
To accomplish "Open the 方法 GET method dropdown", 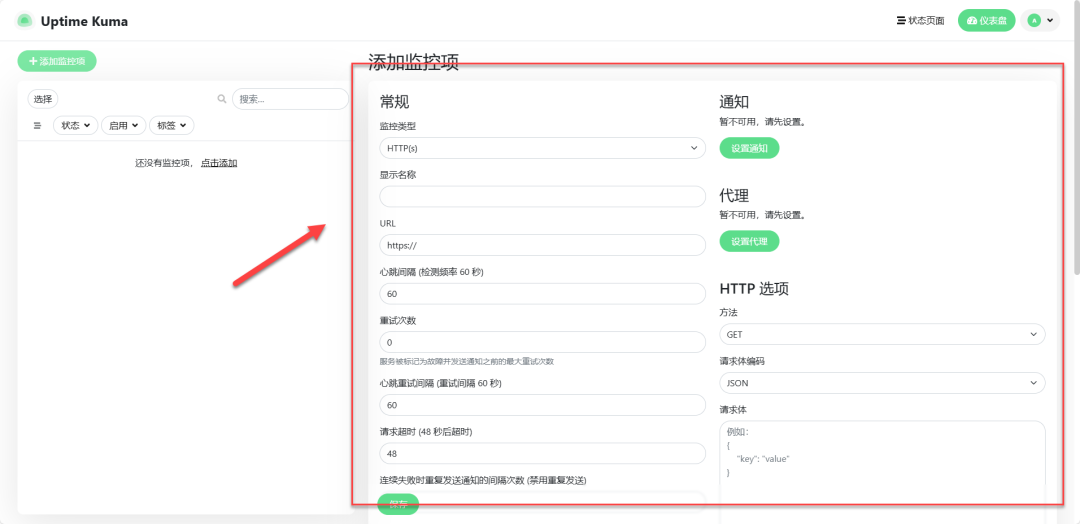I will point(882,334).
